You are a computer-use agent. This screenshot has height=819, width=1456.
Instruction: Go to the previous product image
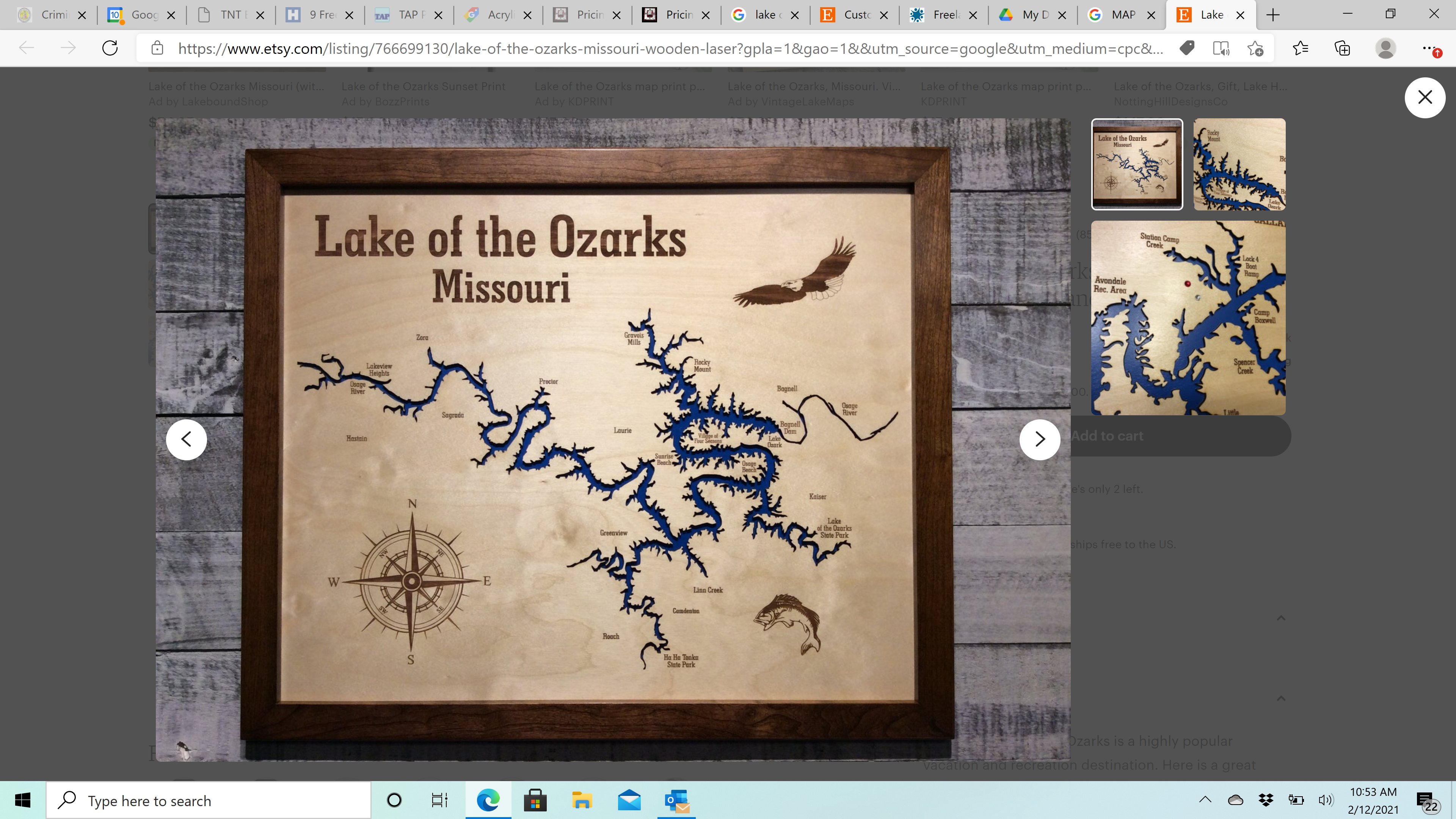(x=187, y=439)
